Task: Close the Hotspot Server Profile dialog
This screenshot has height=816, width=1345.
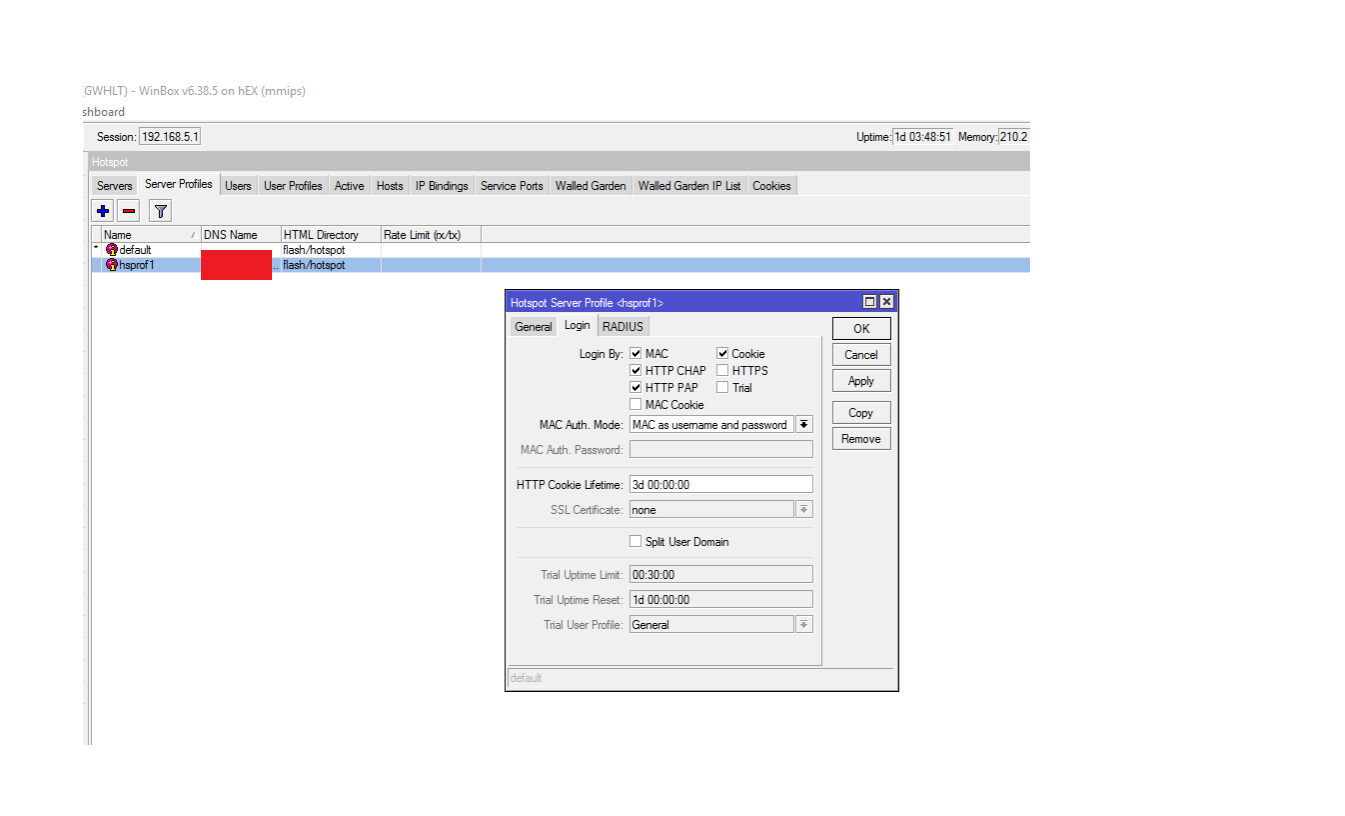Action: coord(886,302)
